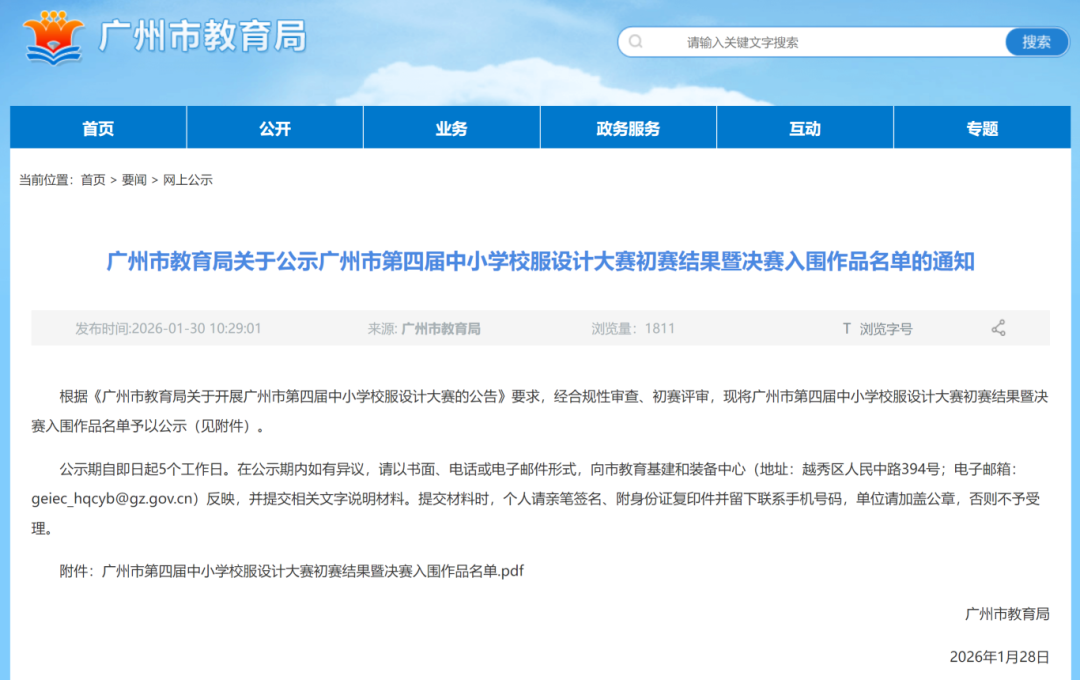
Task: Open the share icon next to the article info
Action: tap(997, 328)
